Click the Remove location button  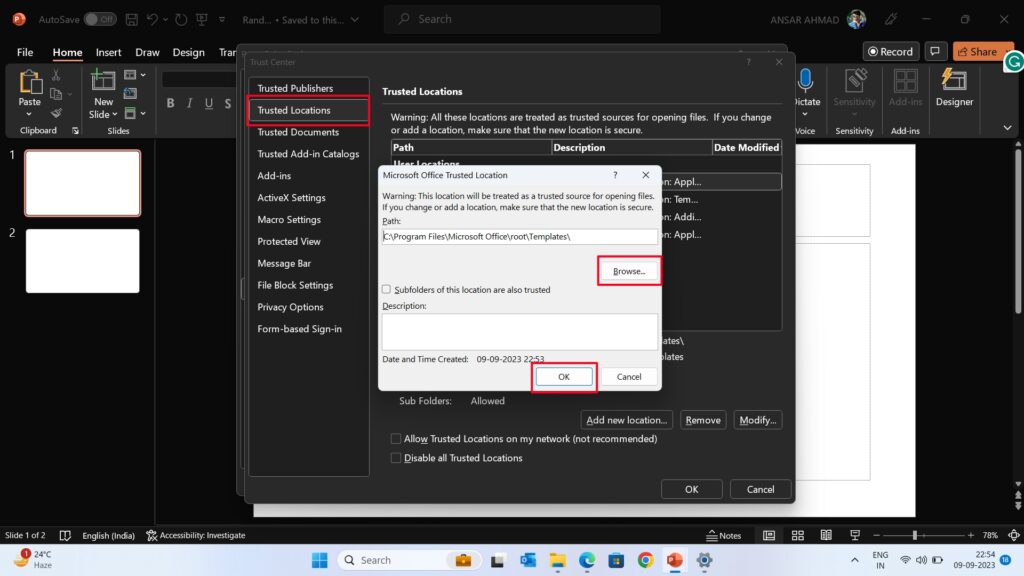703,420
